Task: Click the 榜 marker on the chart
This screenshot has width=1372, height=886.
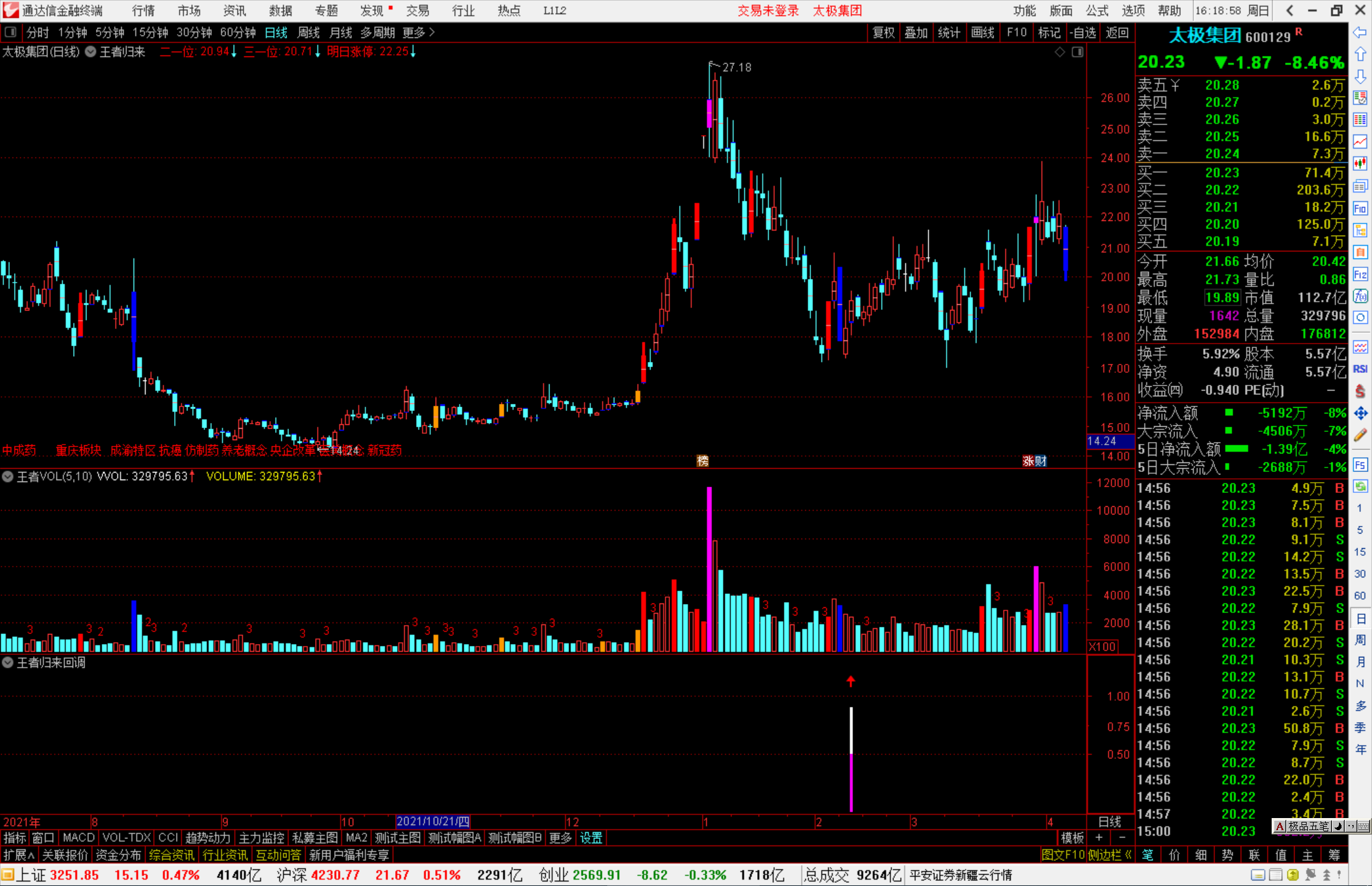Action: click(x=703, y=461)
